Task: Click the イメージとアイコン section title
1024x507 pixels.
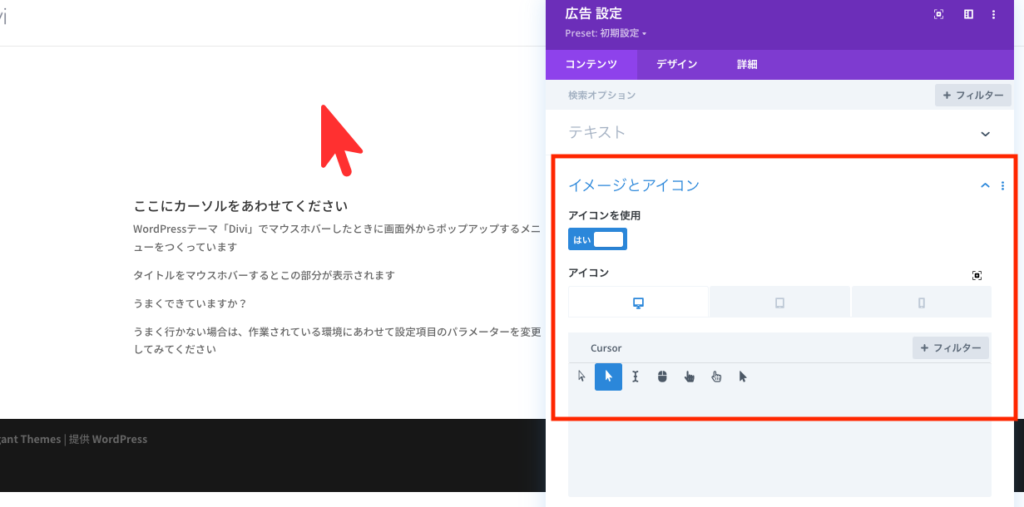Action: pos(633,186)
